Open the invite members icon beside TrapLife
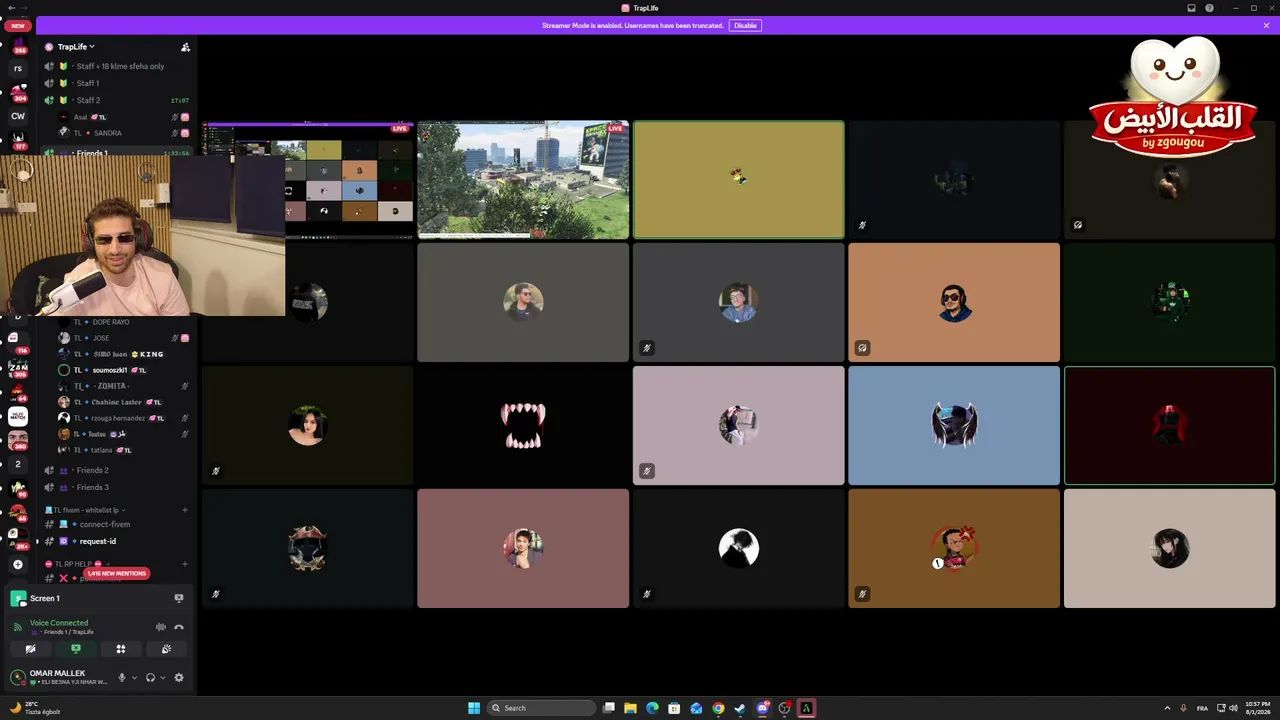Viewport: 1280px width, 720px height. [x=185, y=47]
